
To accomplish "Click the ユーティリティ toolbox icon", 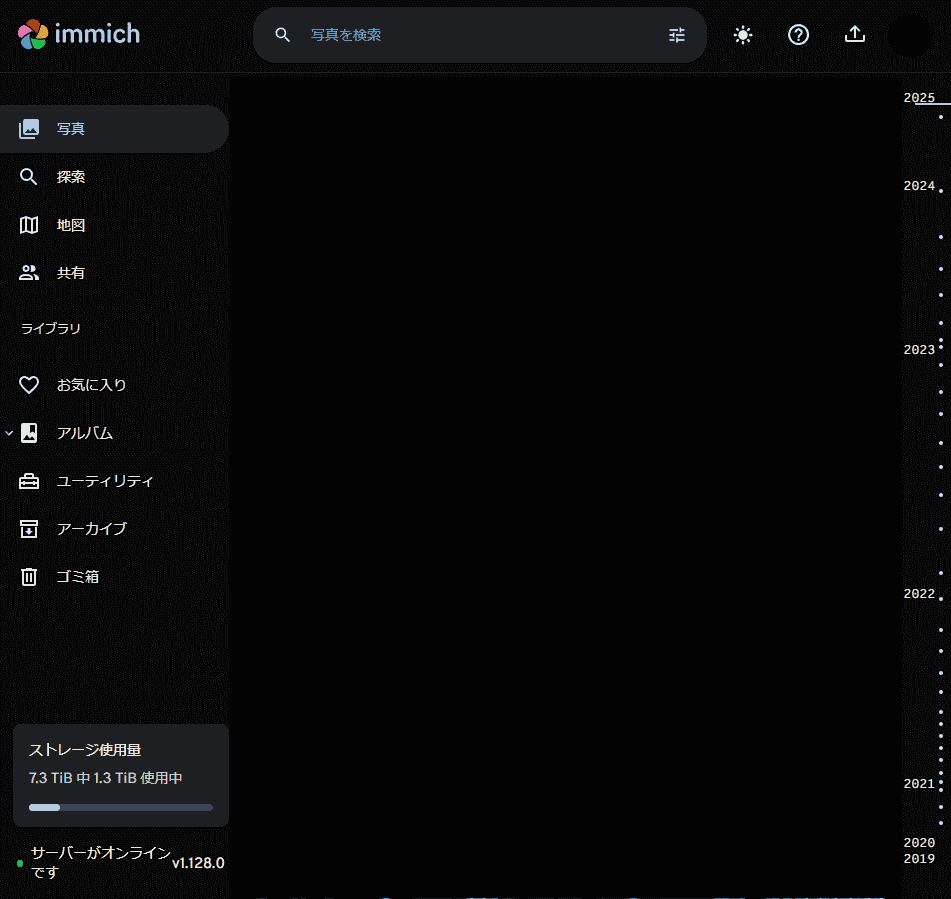I will pos(29,481).
